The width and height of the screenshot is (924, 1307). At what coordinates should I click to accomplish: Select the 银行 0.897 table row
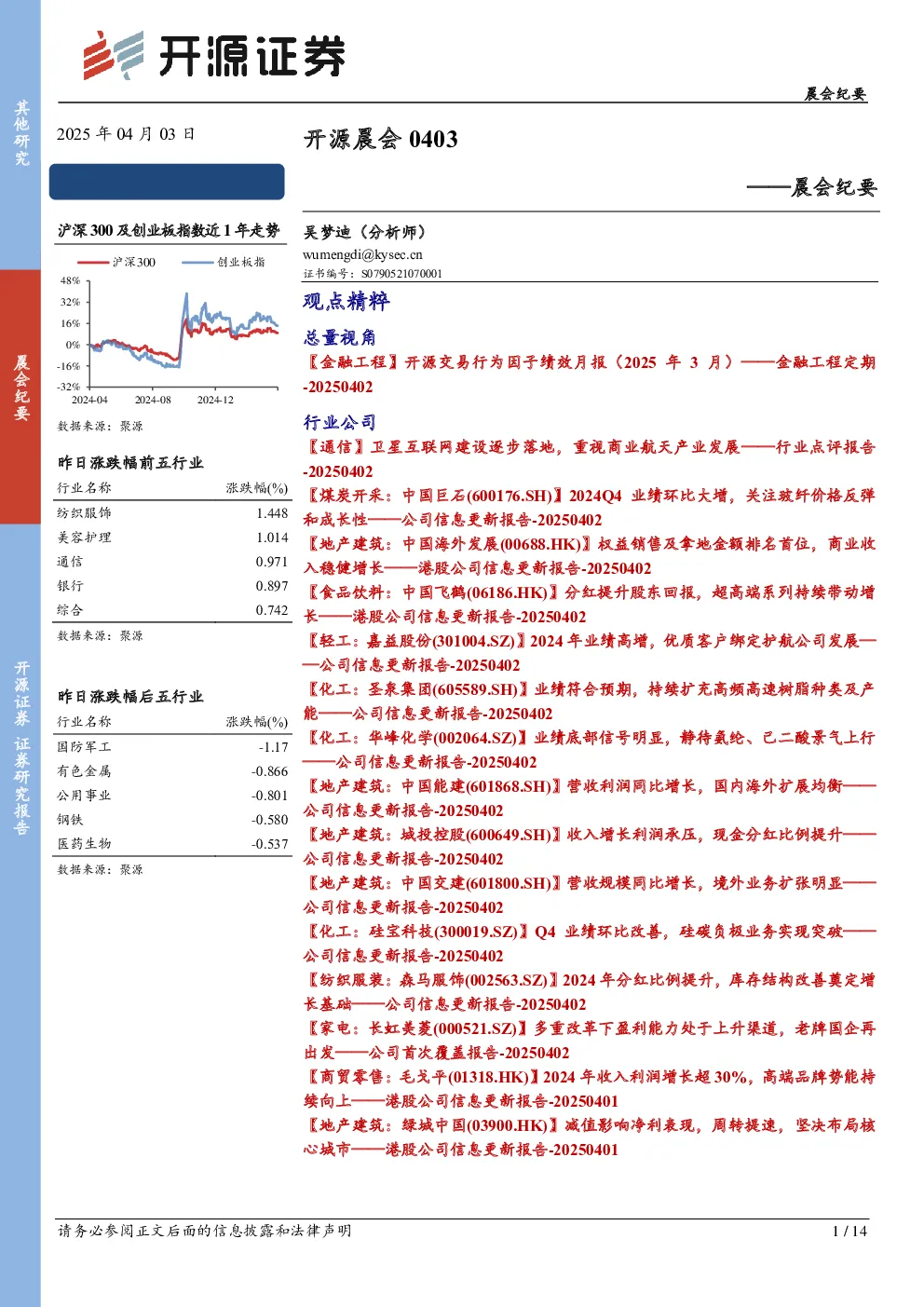pos(172,586)
